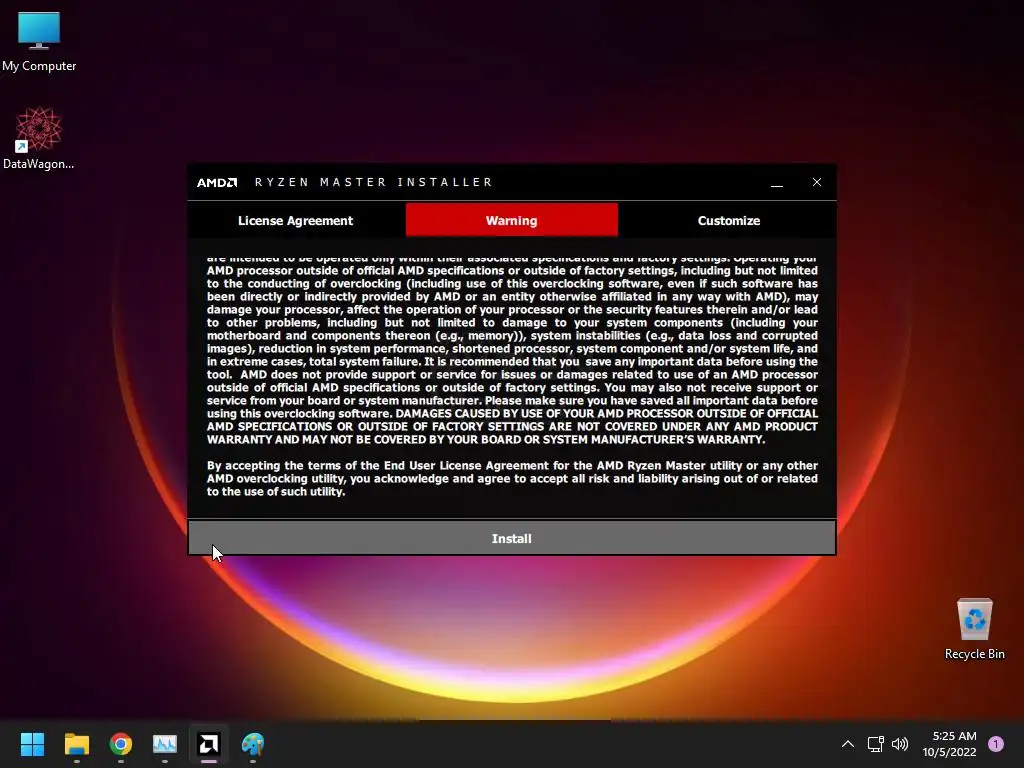The image size is (1024, 768).
Task: Open My Computer desktop icon
Action: (39, 42)
